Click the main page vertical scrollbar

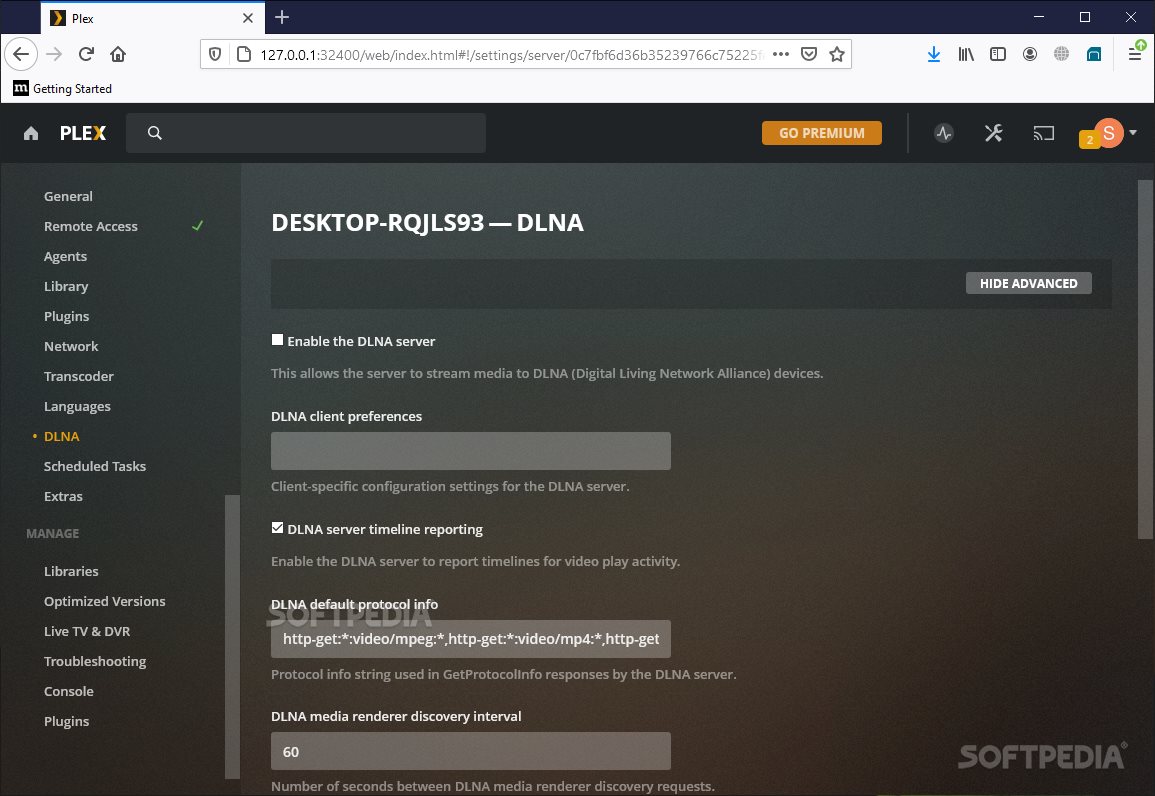coord(1145,359)
